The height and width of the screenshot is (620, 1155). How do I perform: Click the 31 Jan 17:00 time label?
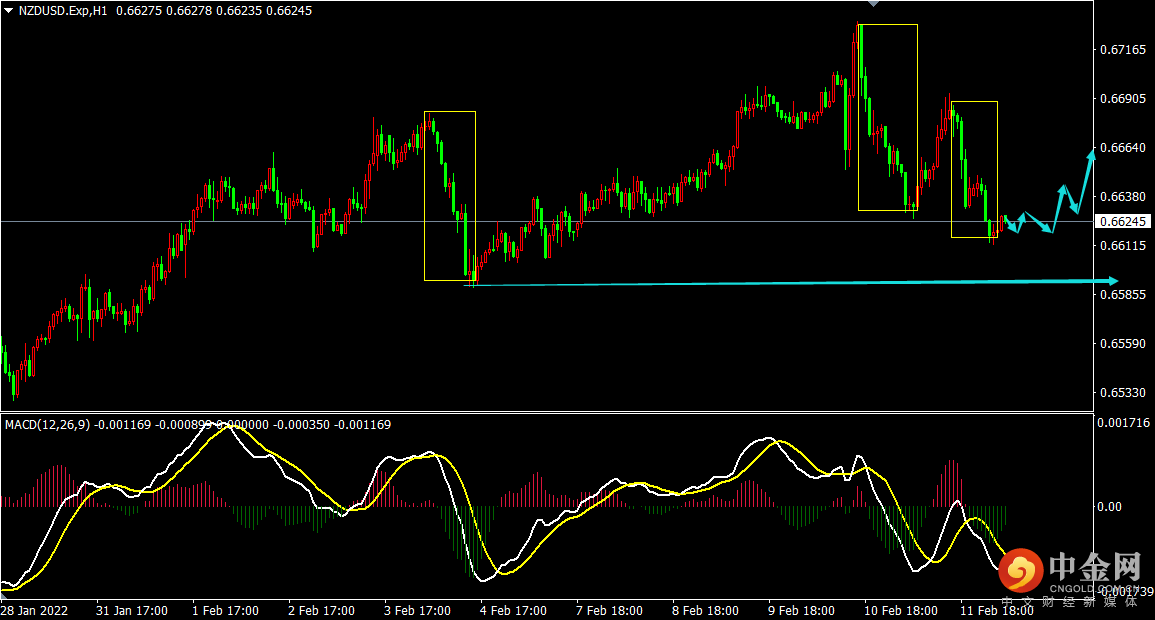point(132,610)
